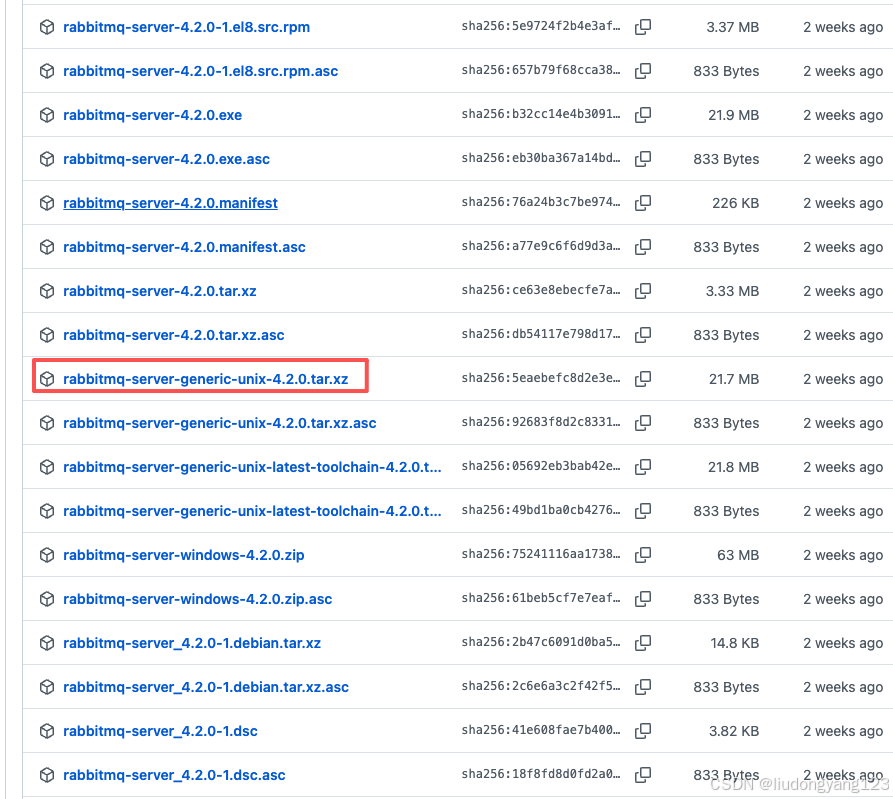
Task: Download the rabbitmq-server-4.2.0.exe installer
Action: click(152, 114)
